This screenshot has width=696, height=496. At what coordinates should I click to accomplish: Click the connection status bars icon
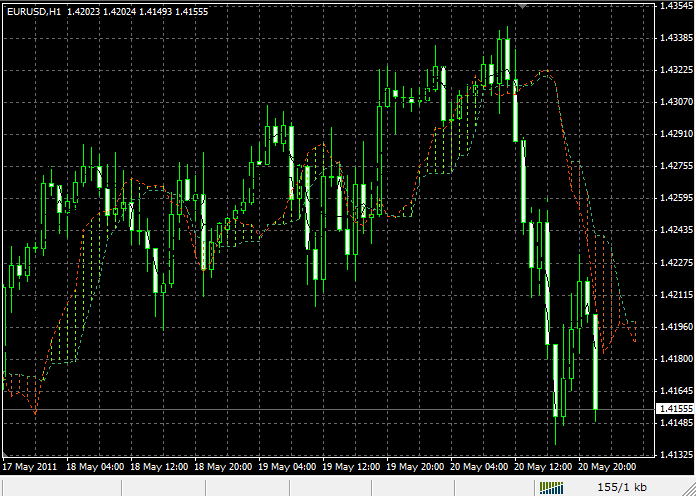551,488
